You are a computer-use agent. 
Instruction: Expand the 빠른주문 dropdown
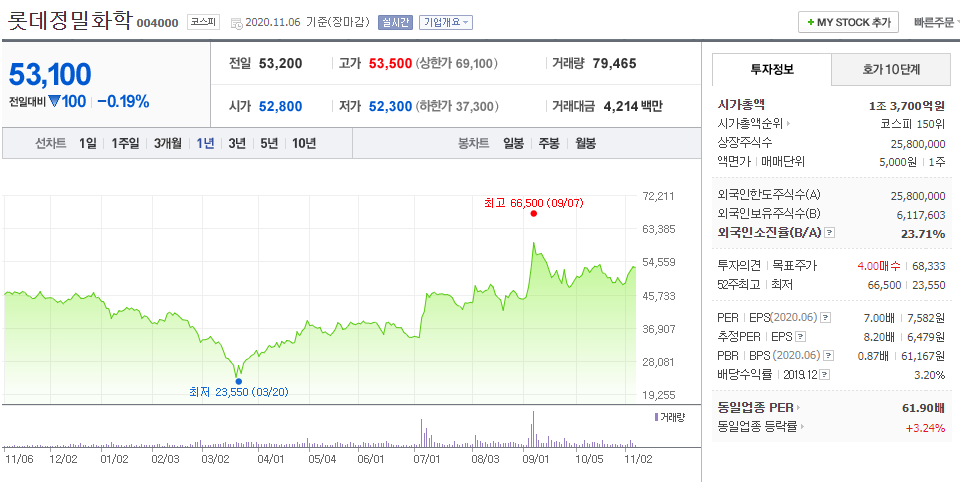point(936,23)
